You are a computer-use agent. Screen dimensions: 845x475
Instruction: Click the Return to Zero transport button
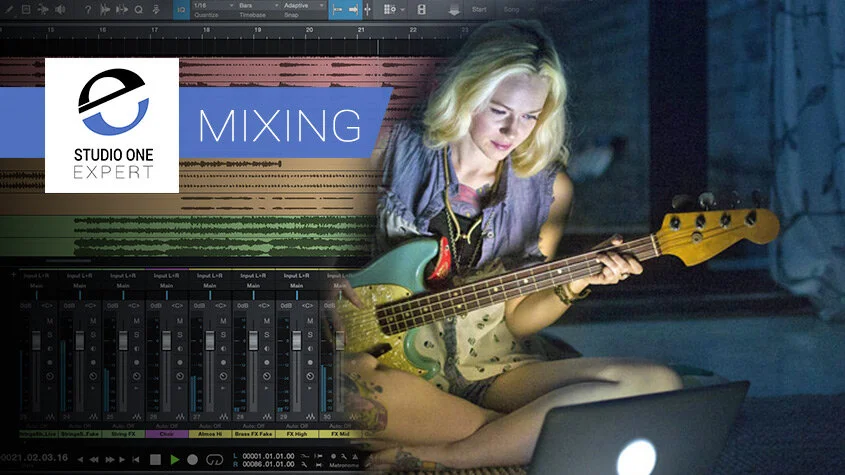pyautogui.click(x=136, y=460)
